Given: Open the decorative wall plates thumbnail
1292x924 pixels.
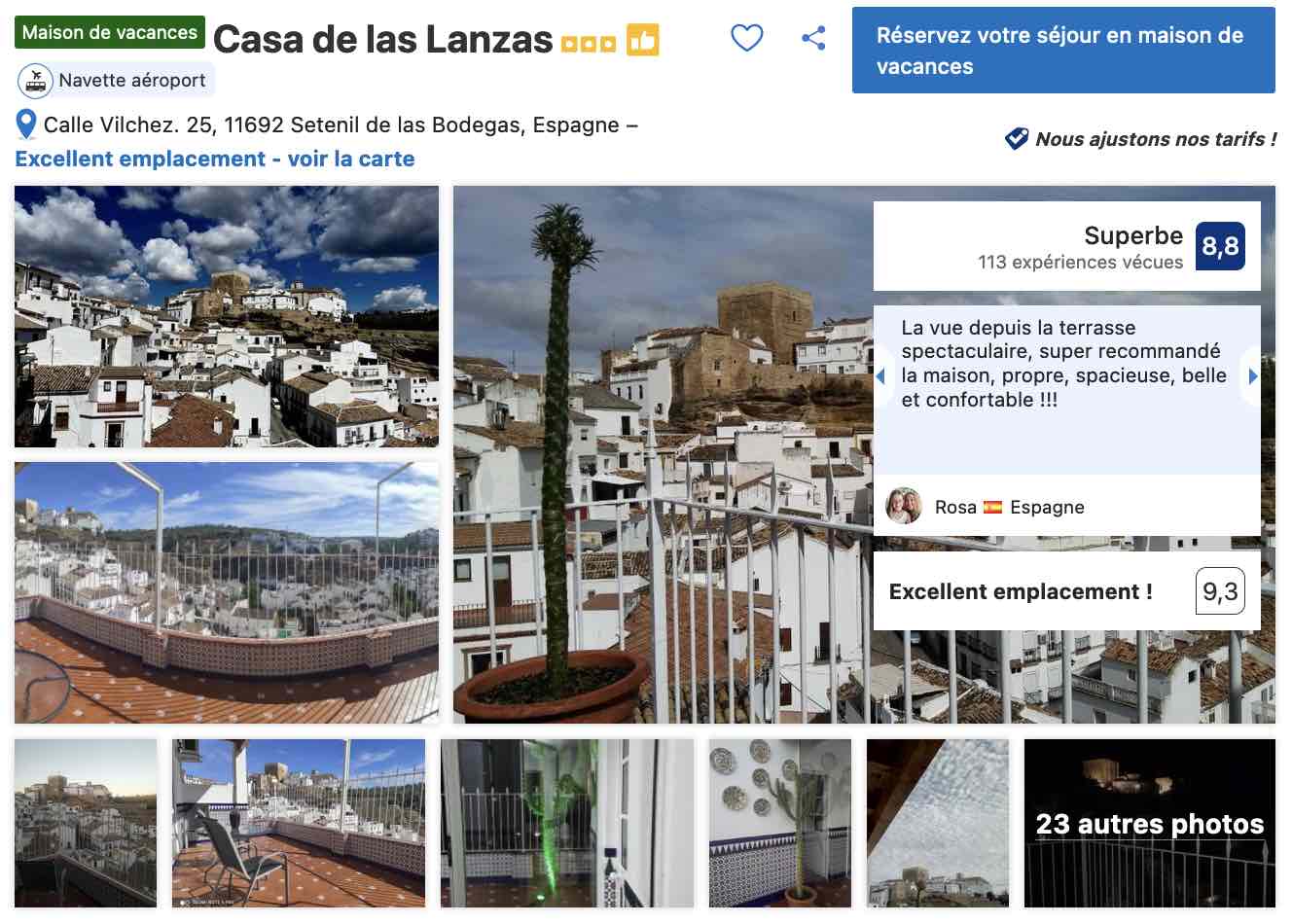Looking at the screenshot, I should click(x=779, y=823).
